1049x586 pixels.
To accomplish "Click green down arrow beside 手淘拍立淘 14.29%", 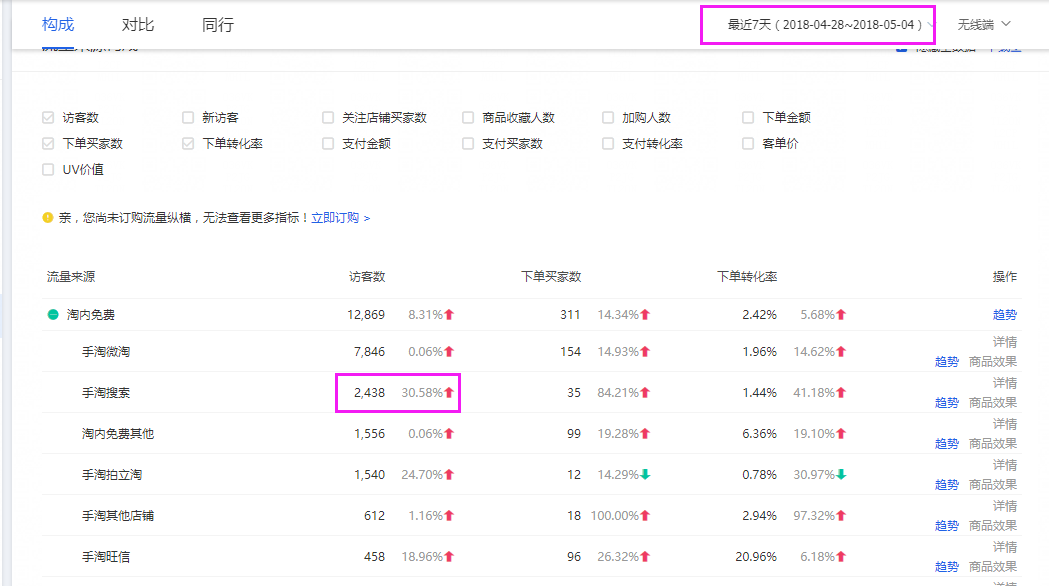I will point(645,475).
